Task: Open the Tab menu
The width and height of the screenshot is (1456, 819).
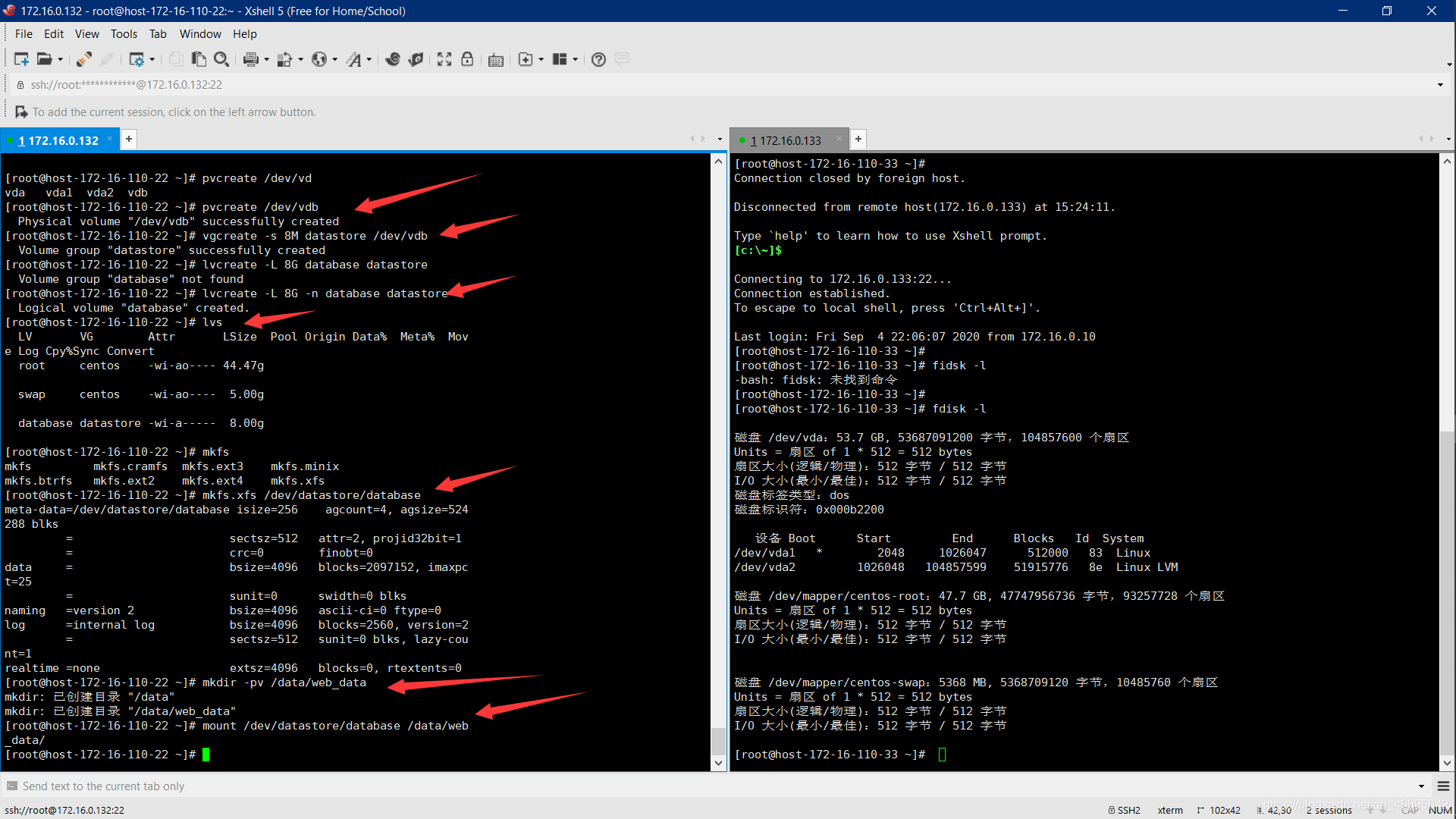Action: [158, 33]
